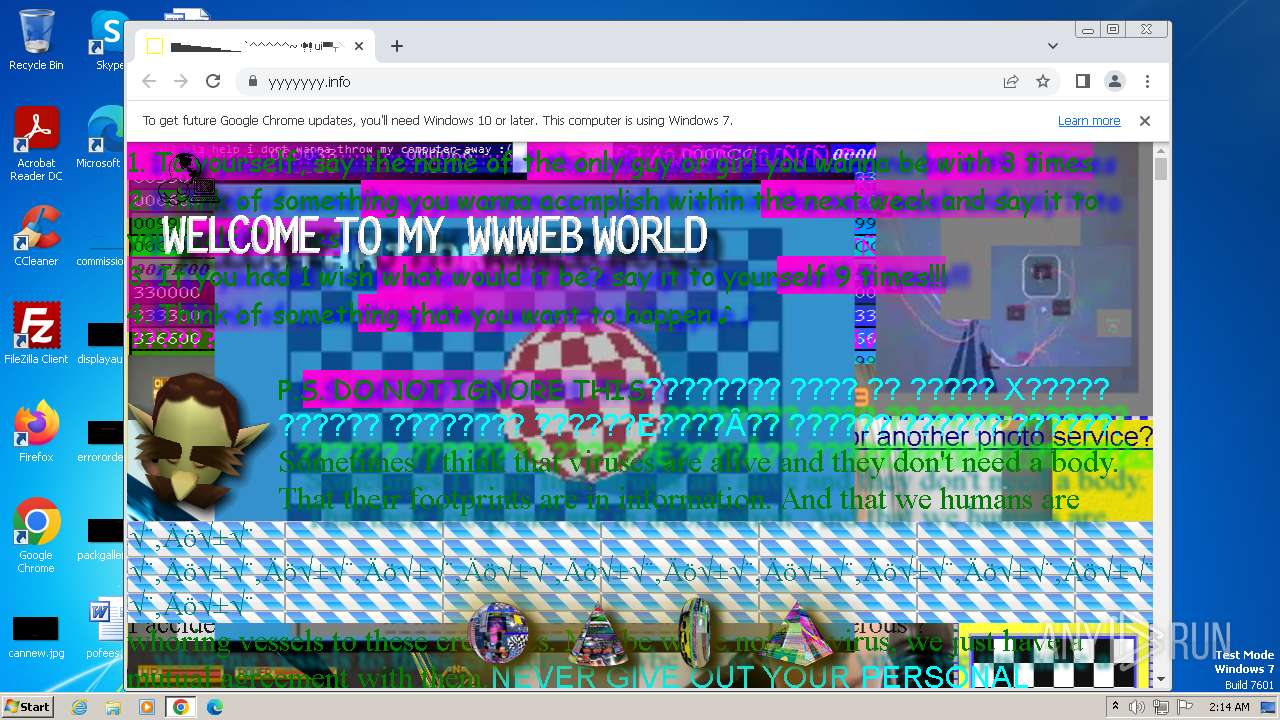Viewport: 1280px width, 720px height.
Task: Open the displayau desktop file
Action: 102,343
